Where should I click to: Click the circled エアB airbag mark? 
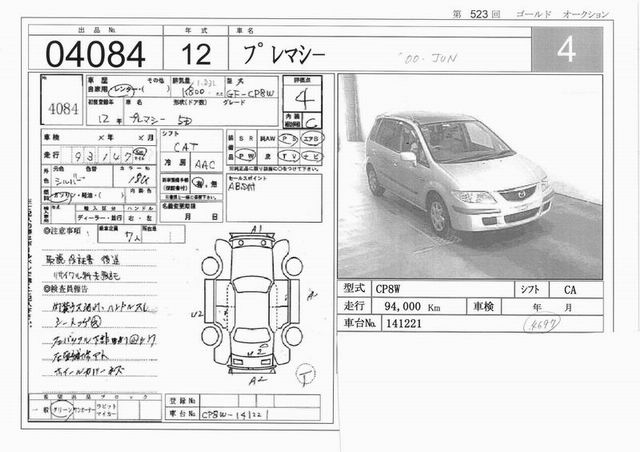pos(312,139)
